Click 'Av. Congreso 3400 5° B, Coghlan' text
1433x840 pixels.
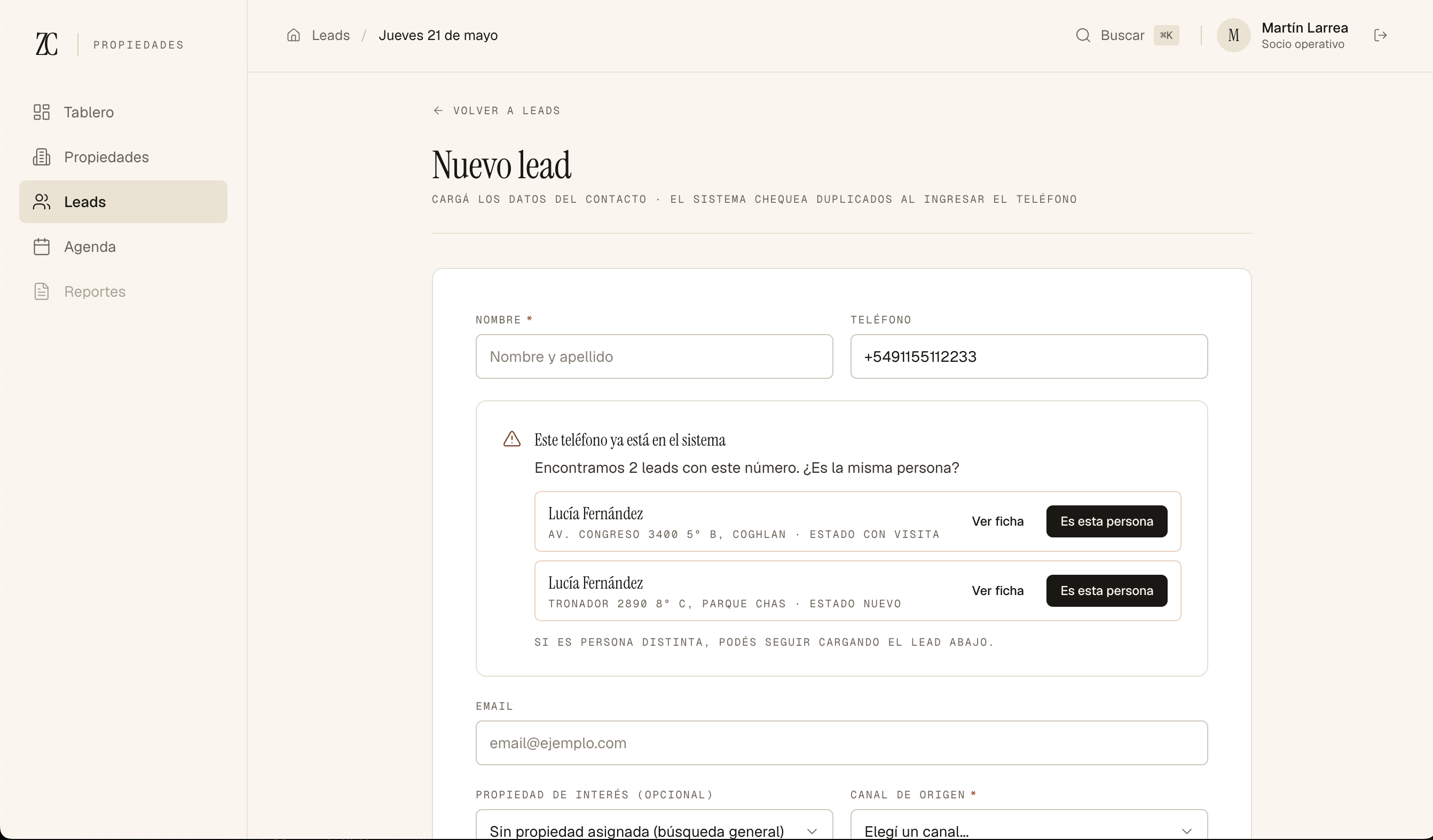click(667, 534)
